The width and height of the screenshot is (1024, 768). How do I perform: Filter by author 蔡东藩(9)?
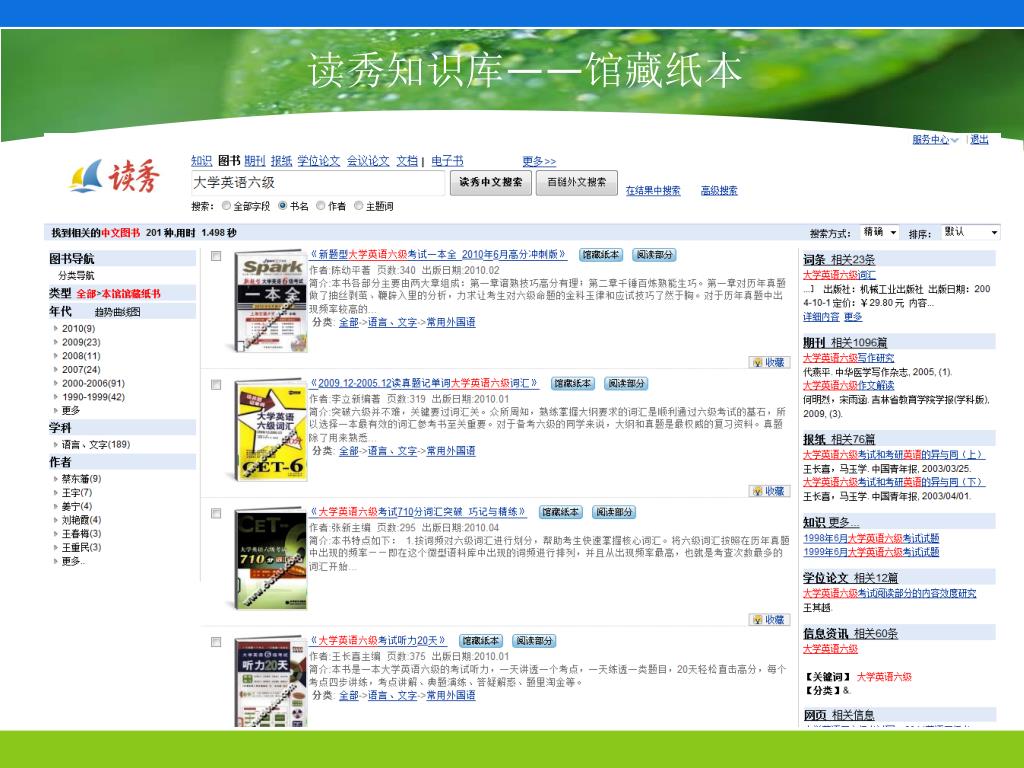[81, 479]
